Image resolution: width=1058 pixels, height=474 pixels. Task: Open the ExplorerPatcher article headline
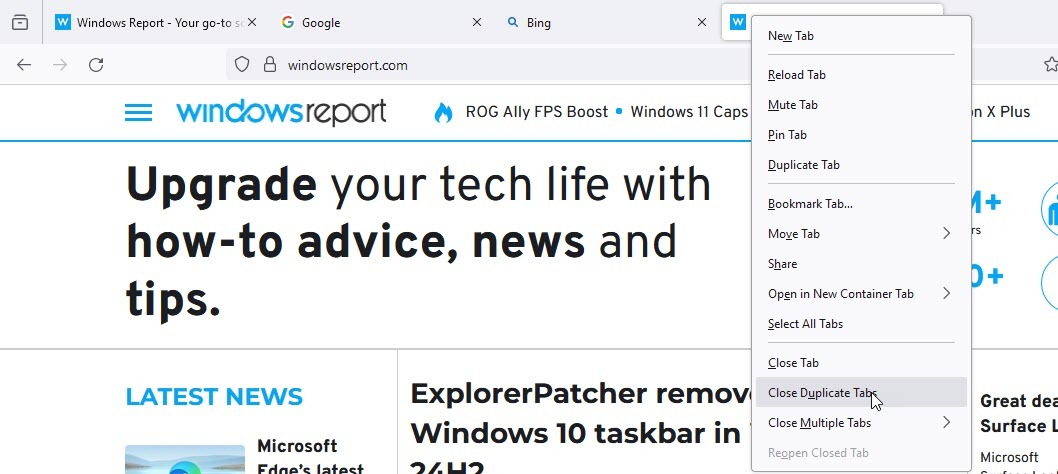pyautogui.click(x=580, y=429)
